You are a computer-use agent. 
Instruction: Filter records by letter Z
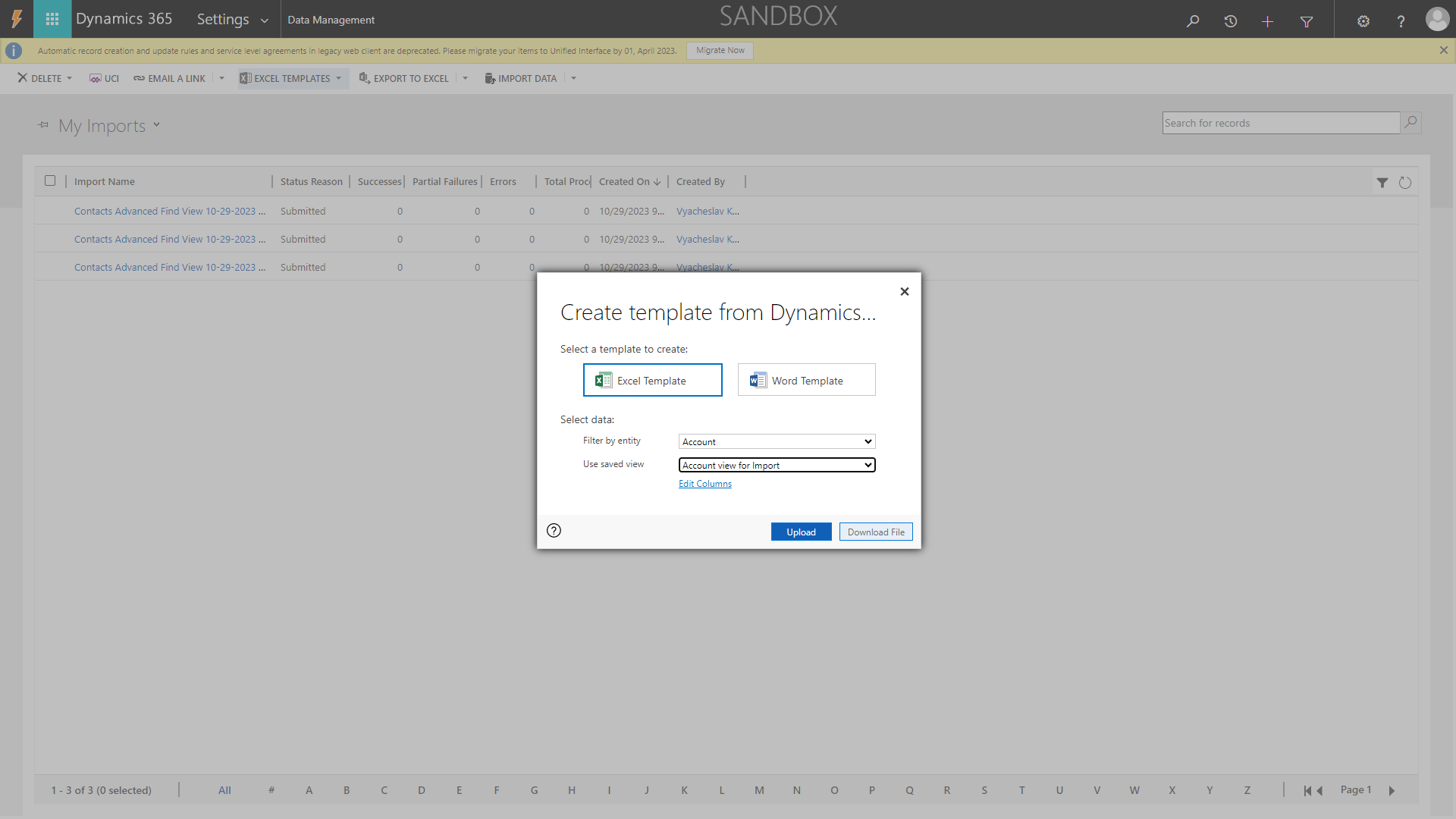click(1247, 790)
